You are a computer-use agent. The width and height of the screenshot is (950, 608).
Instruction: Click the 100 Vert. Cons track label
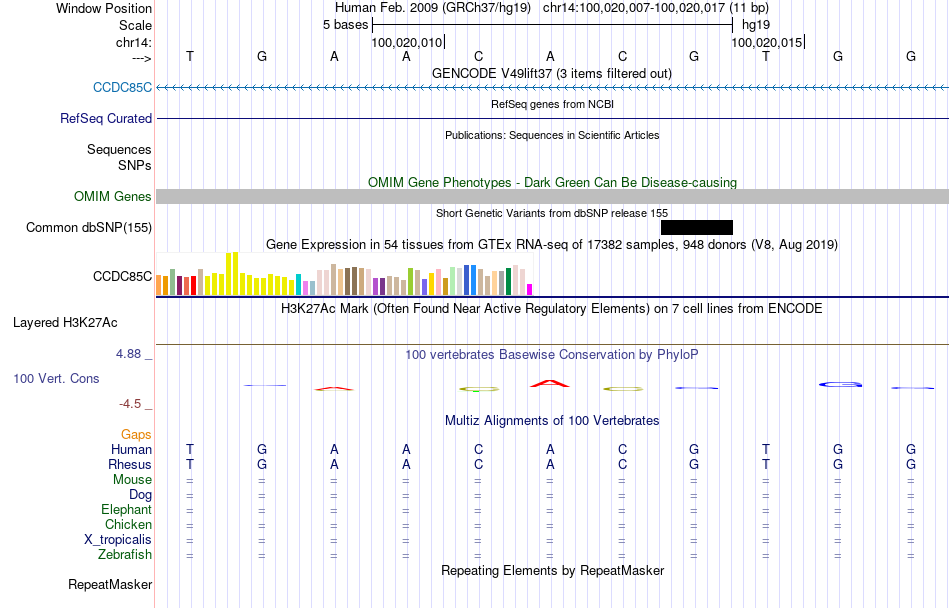coord(56,378)
